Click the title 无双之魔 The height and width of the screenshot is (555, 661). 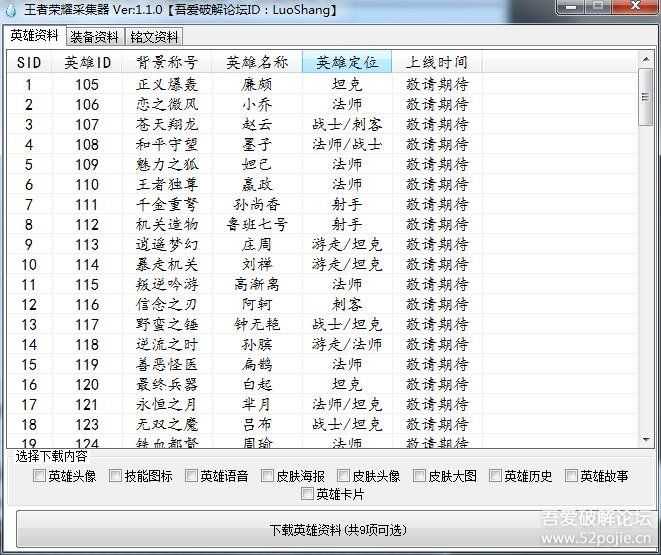click(167, 424)
